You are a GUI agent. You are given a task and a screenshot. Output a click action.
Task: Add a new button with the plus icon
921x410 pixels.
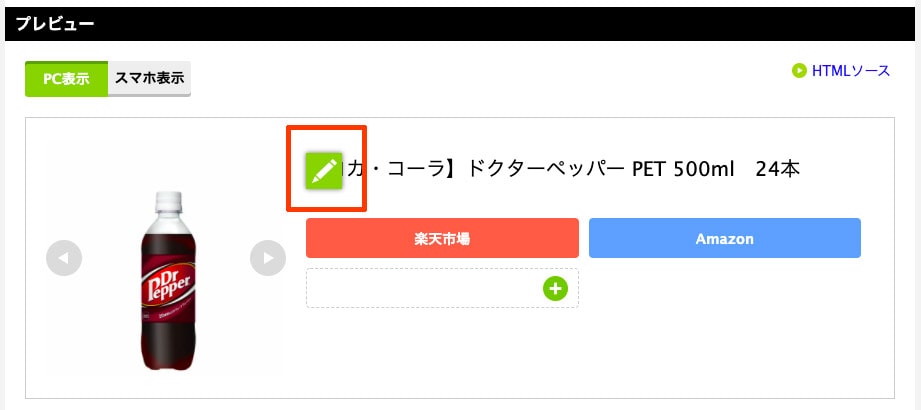(x=555, y=289)
